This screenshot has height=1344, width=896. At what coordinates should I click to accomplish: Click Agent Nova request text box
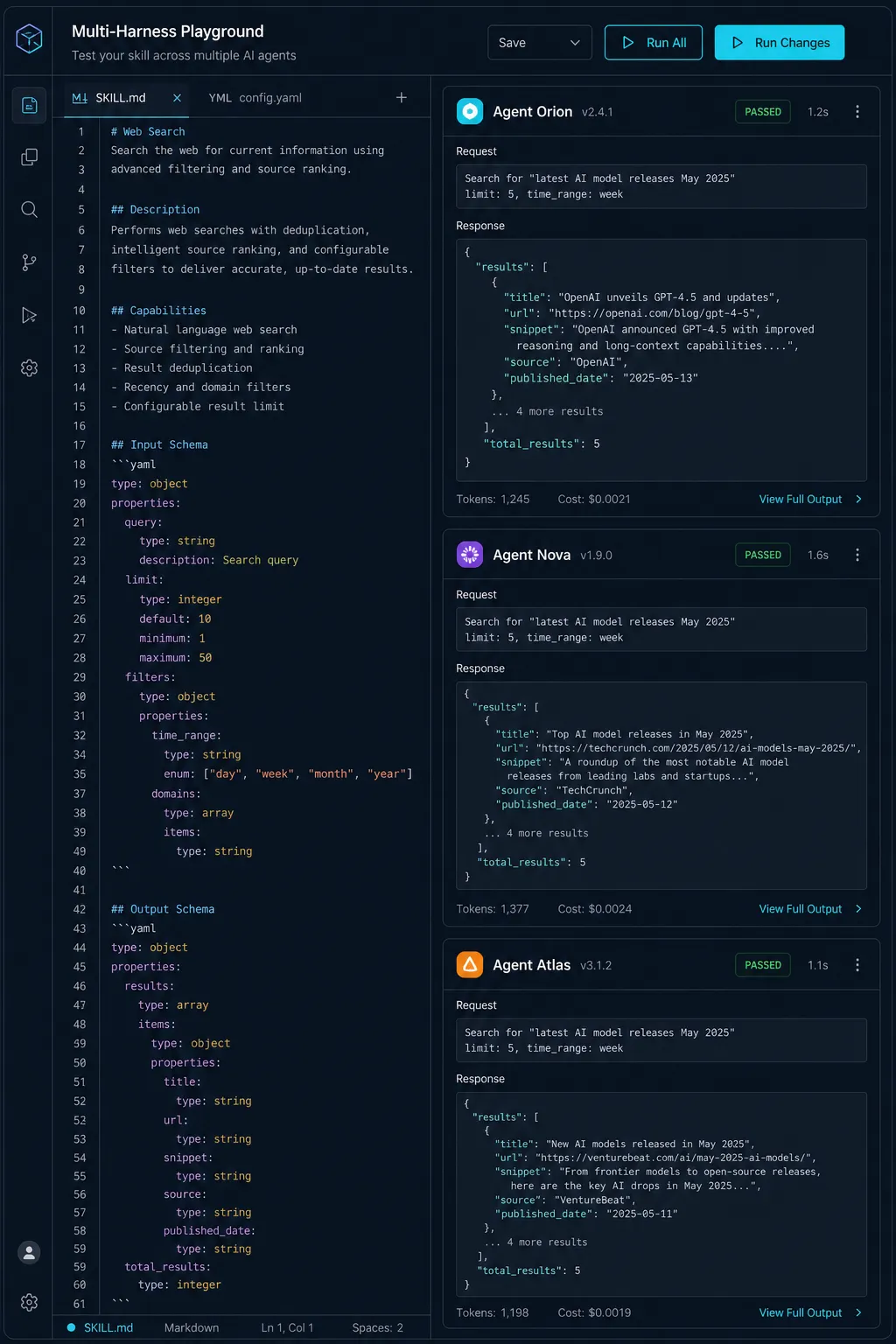661,629
